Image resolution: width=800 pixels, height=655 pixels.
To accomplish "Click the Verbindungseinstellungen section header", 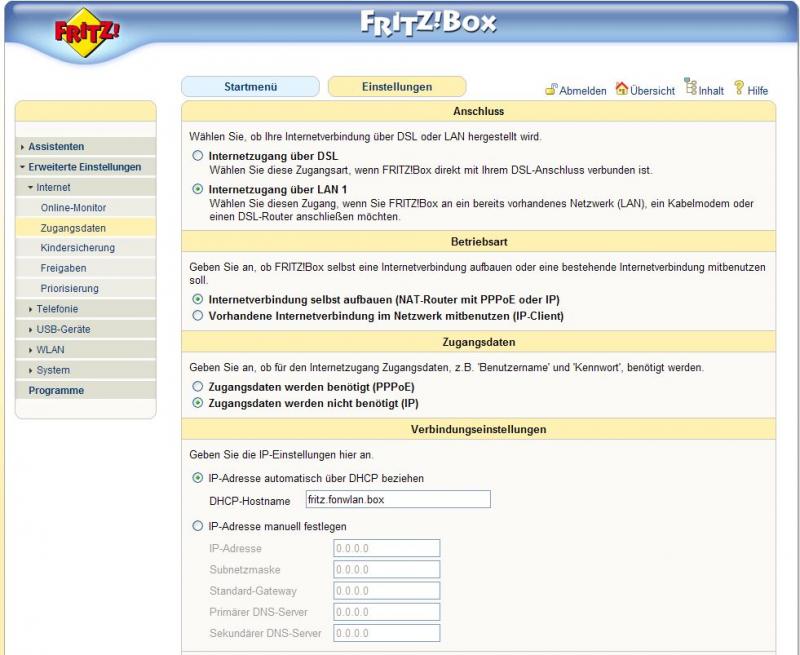I will click(479, 429).
